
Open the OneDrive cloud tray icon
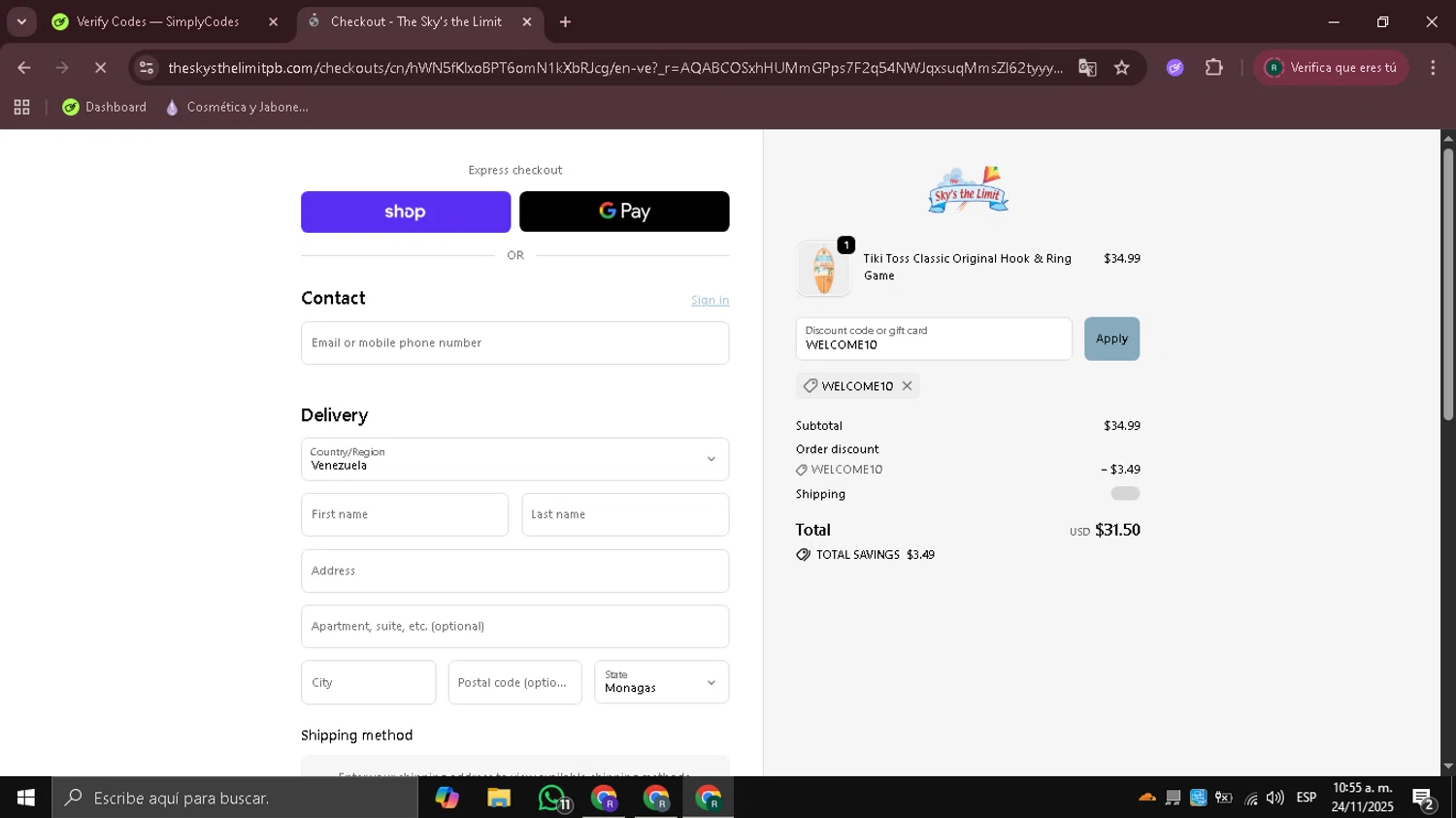pyautogui.click(x=1147, y=798)
